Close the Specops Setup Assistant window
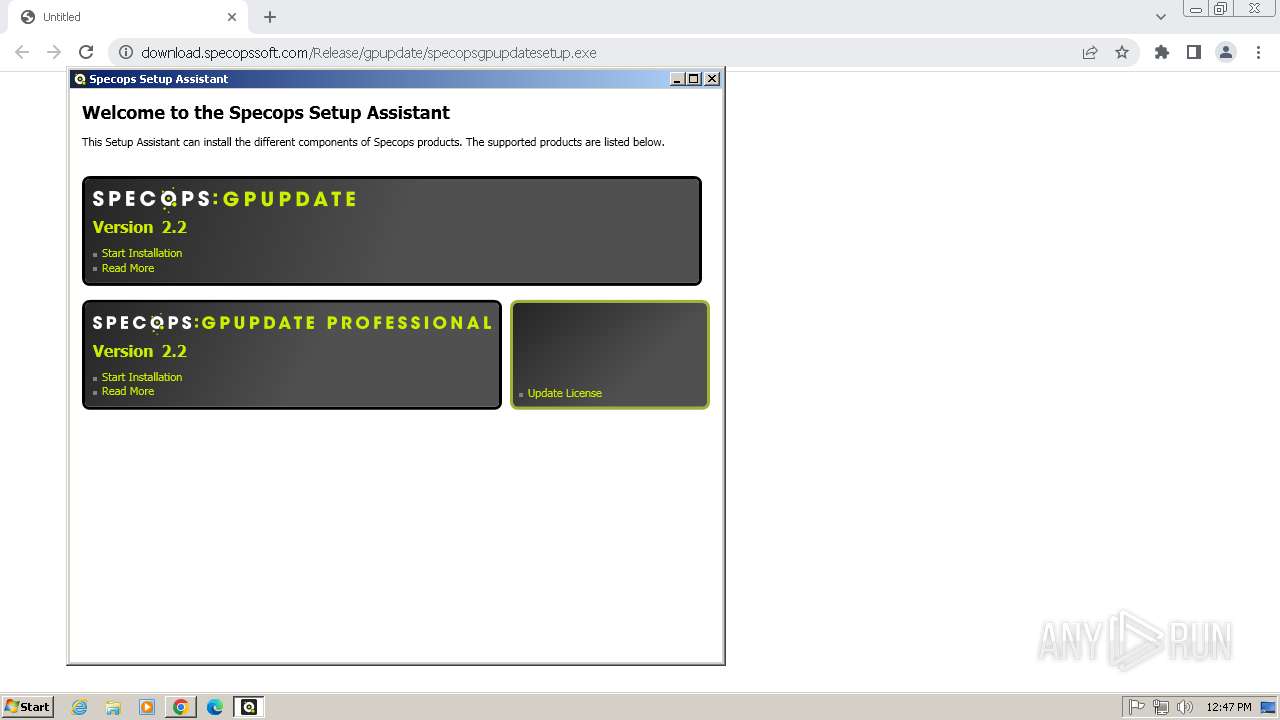Image resolution: width=1280 pixels, height=720 pixels. click(712, 79)
